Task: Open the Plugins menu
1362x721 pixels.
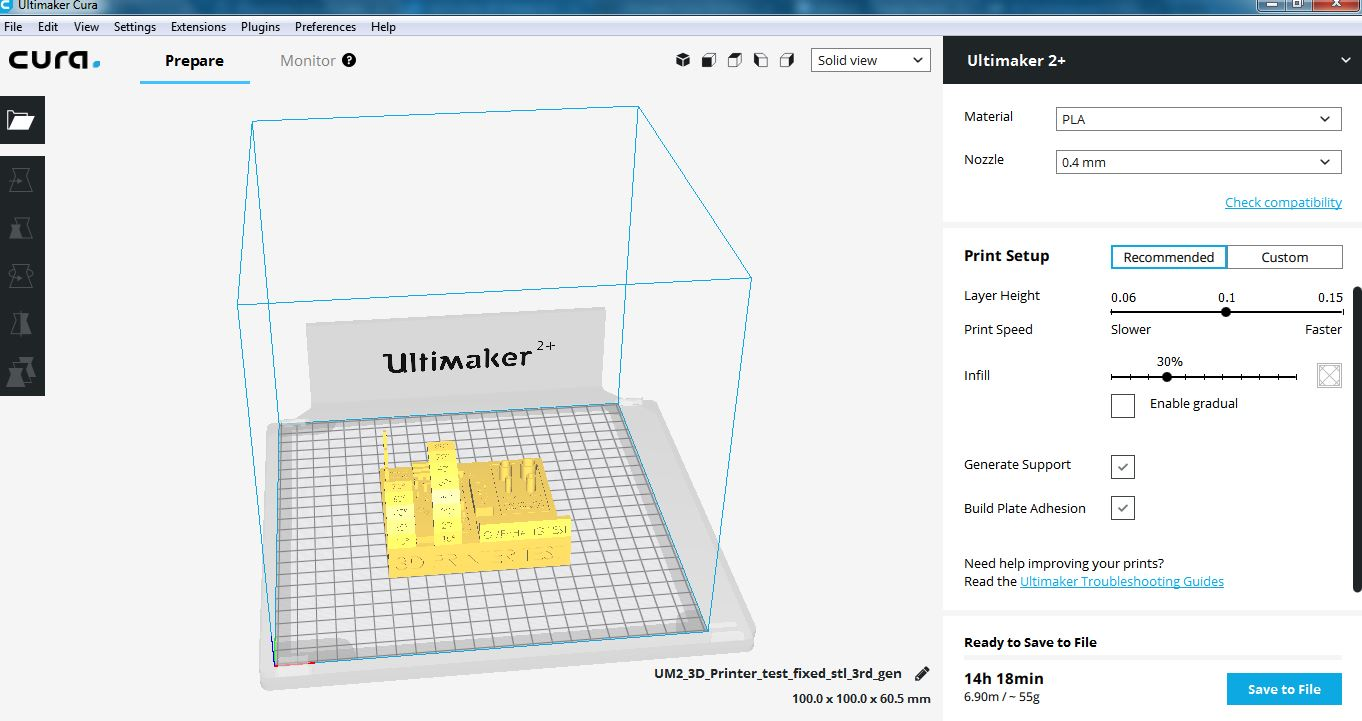Action: pyautogui.click(x=260, y=27)
